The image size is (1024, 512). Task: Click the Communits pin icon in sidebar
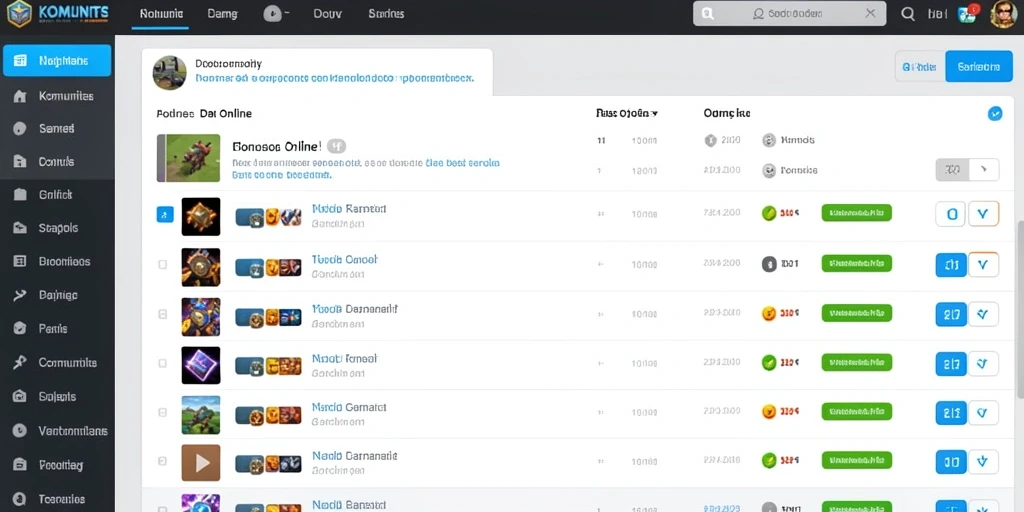click(20, 362)
